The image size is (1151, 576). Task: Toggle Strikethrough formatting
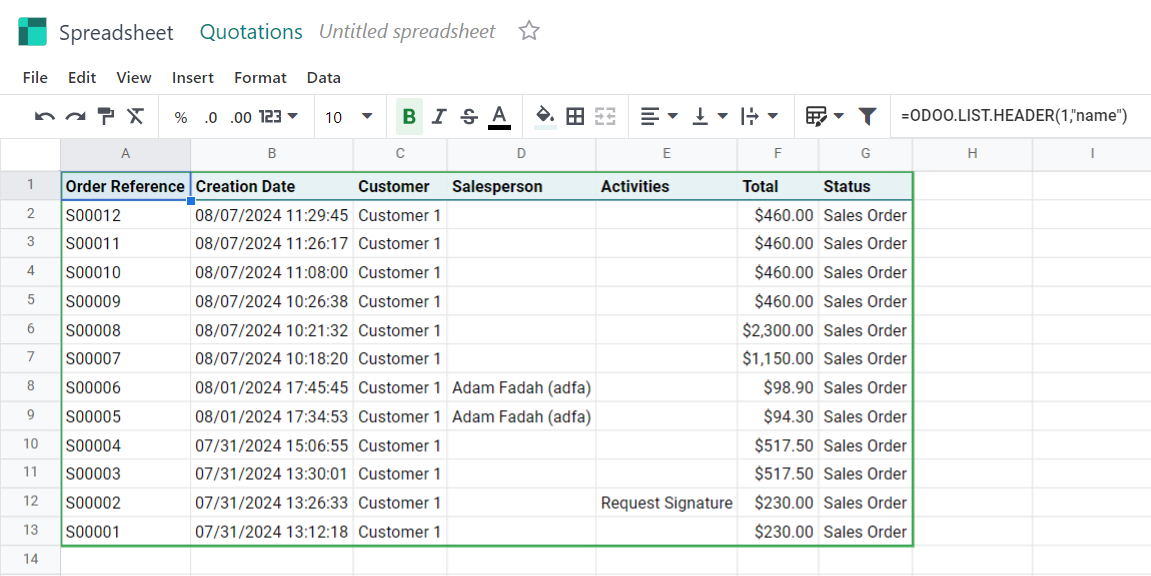point(470,117)
